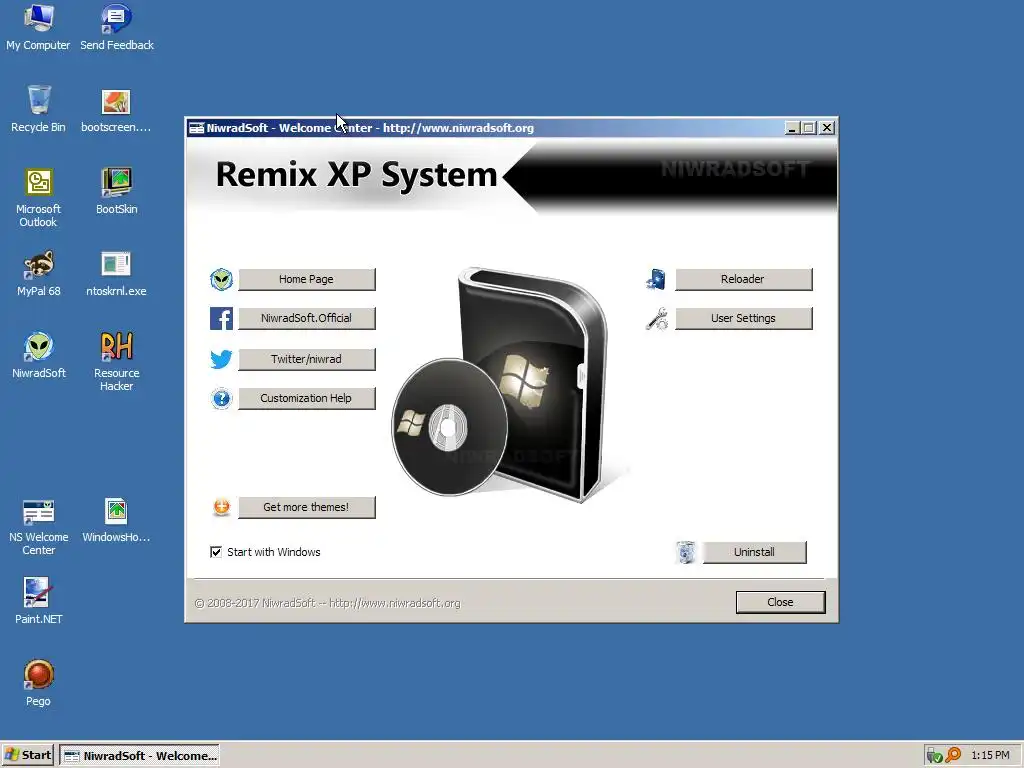This screenshot has height=768, width=1024.
Task: Select the Recycle Bin icon
Action: [38, 109]
